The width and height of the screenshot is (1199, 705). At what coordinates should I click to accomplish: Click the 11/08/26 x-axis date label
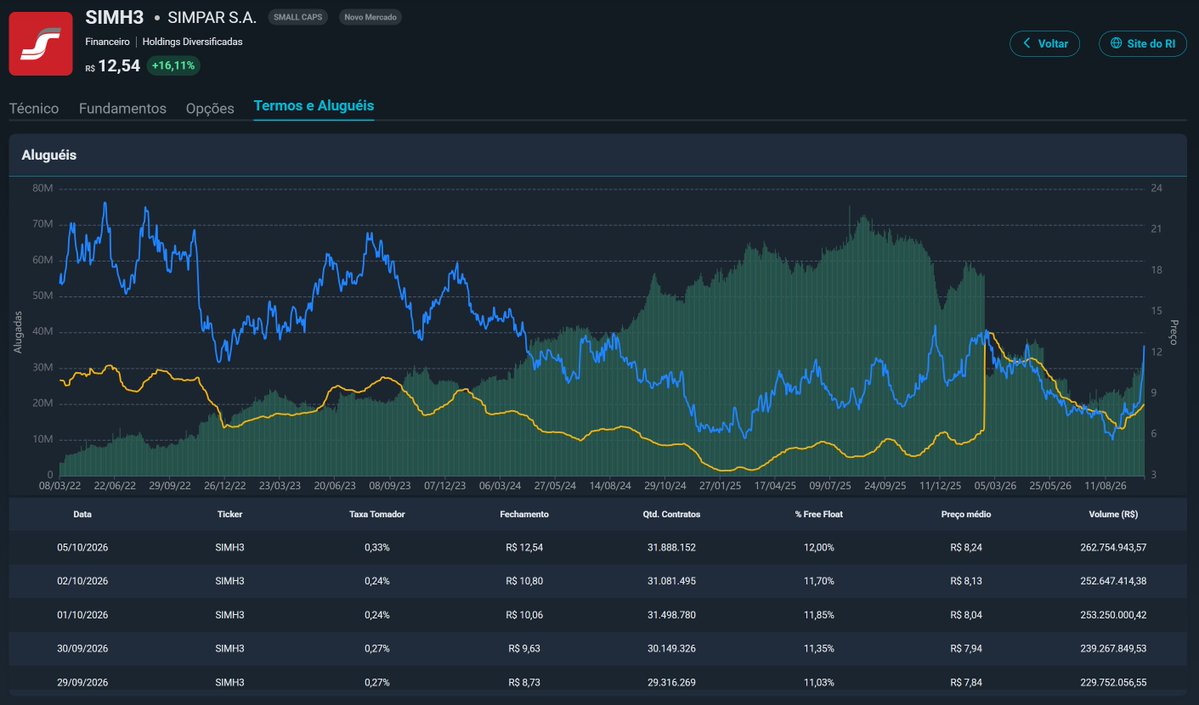[1105, 486]
